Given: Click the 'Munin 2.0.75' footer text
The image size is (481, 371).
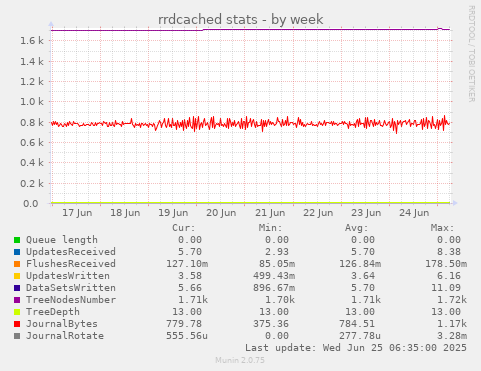Looking at the screenshot, I should pyautogui.click(x=240, y=360).
